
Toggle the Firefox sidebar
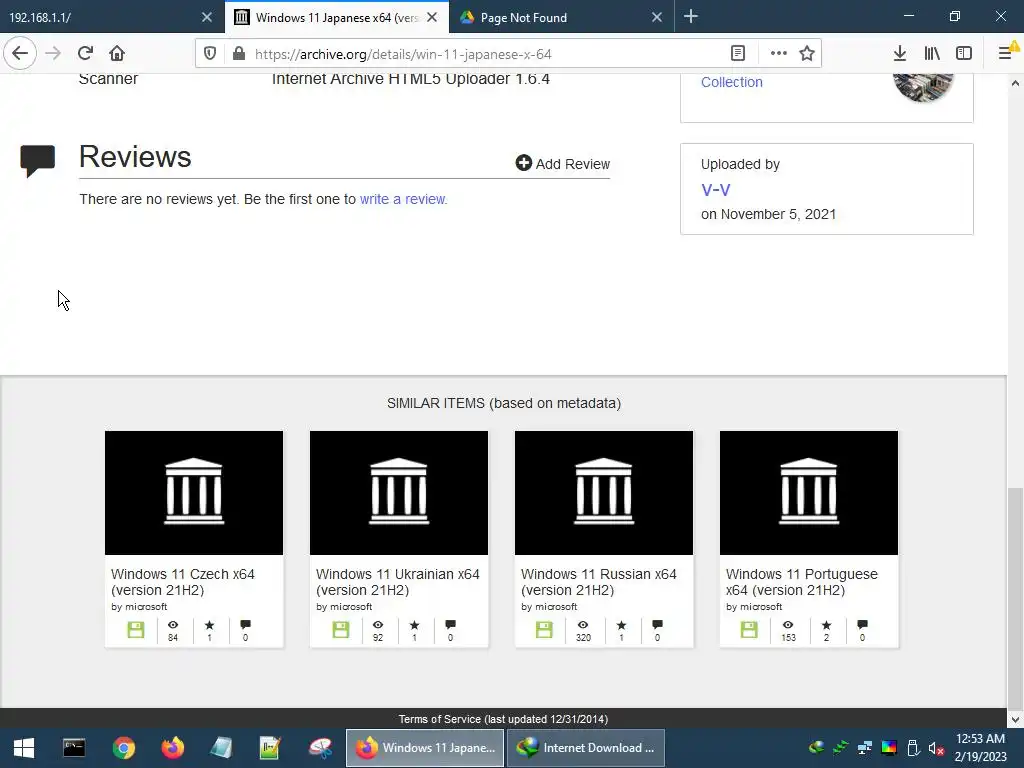coord(964,54)
